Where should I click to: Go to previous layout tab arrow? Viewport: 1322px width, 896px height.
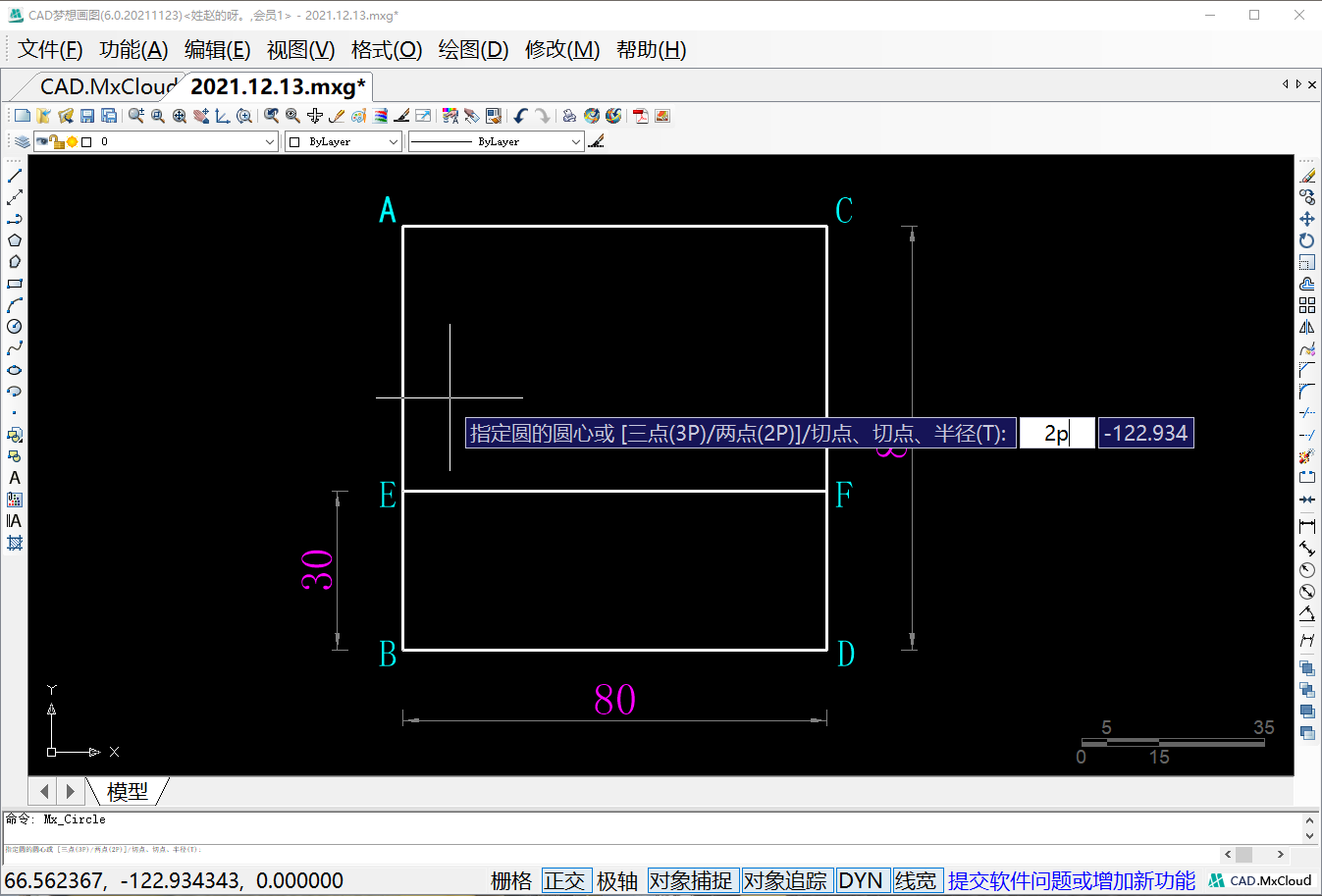coord(44,790)
